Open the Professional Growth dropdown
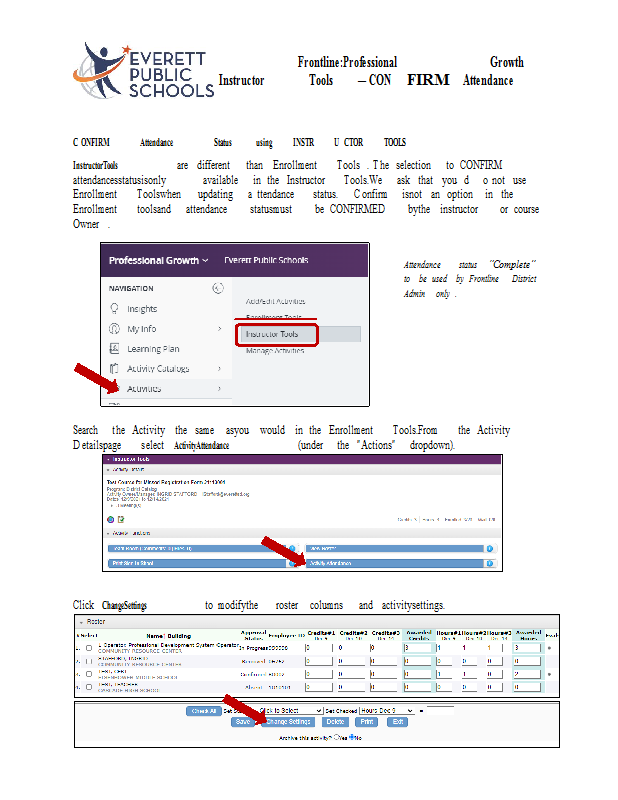Viewport: 618px width, 800px height. click(x=158, y=260)
